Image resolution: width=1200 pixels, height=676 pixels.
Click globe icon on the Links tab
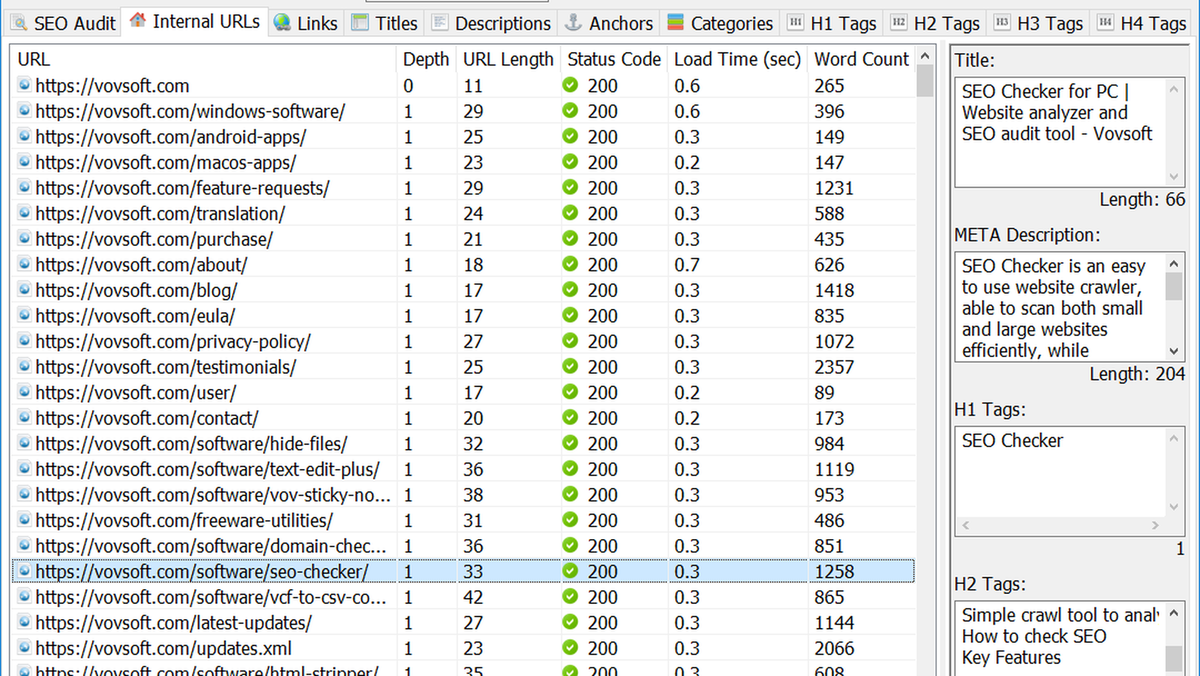click(283, 22)
